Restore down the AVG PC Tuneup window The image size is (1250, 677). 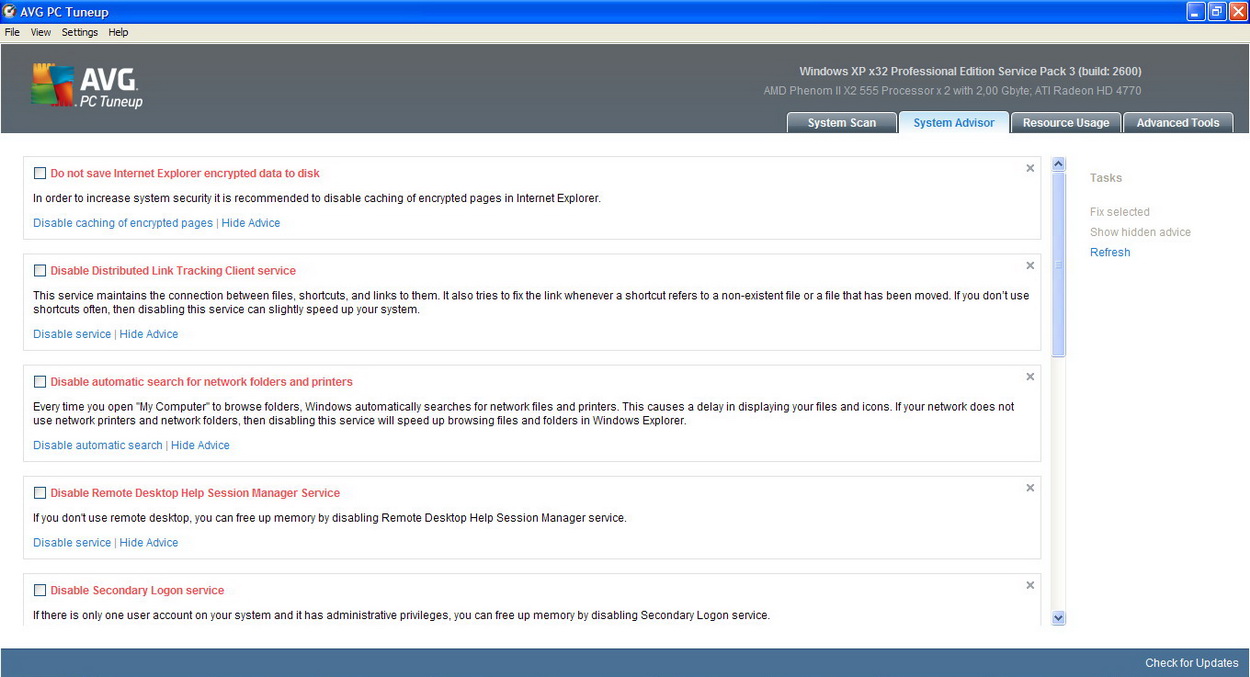click(x=1216, y=11)
